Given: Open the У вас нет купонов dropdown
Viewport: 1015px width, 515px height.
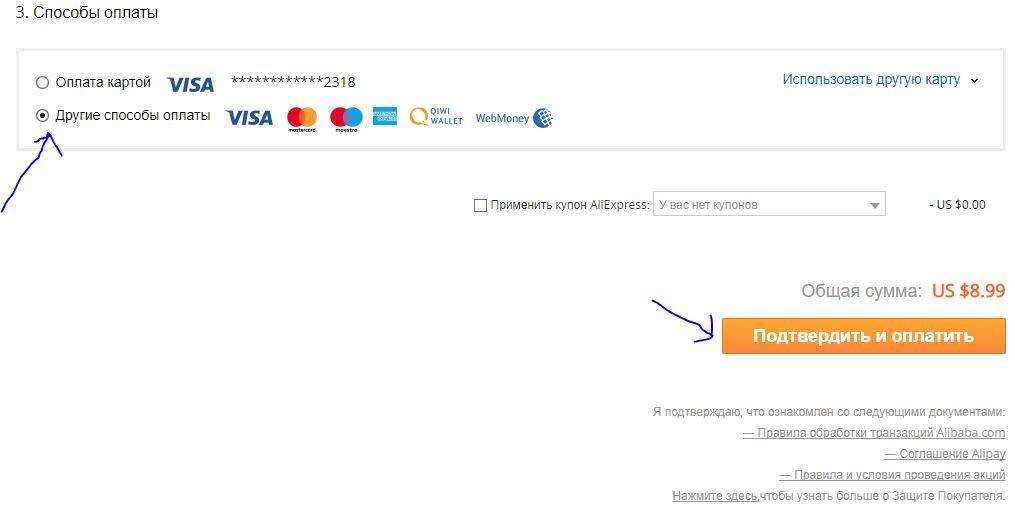Looking at the screenshot, I should click(x=769, y=204).
